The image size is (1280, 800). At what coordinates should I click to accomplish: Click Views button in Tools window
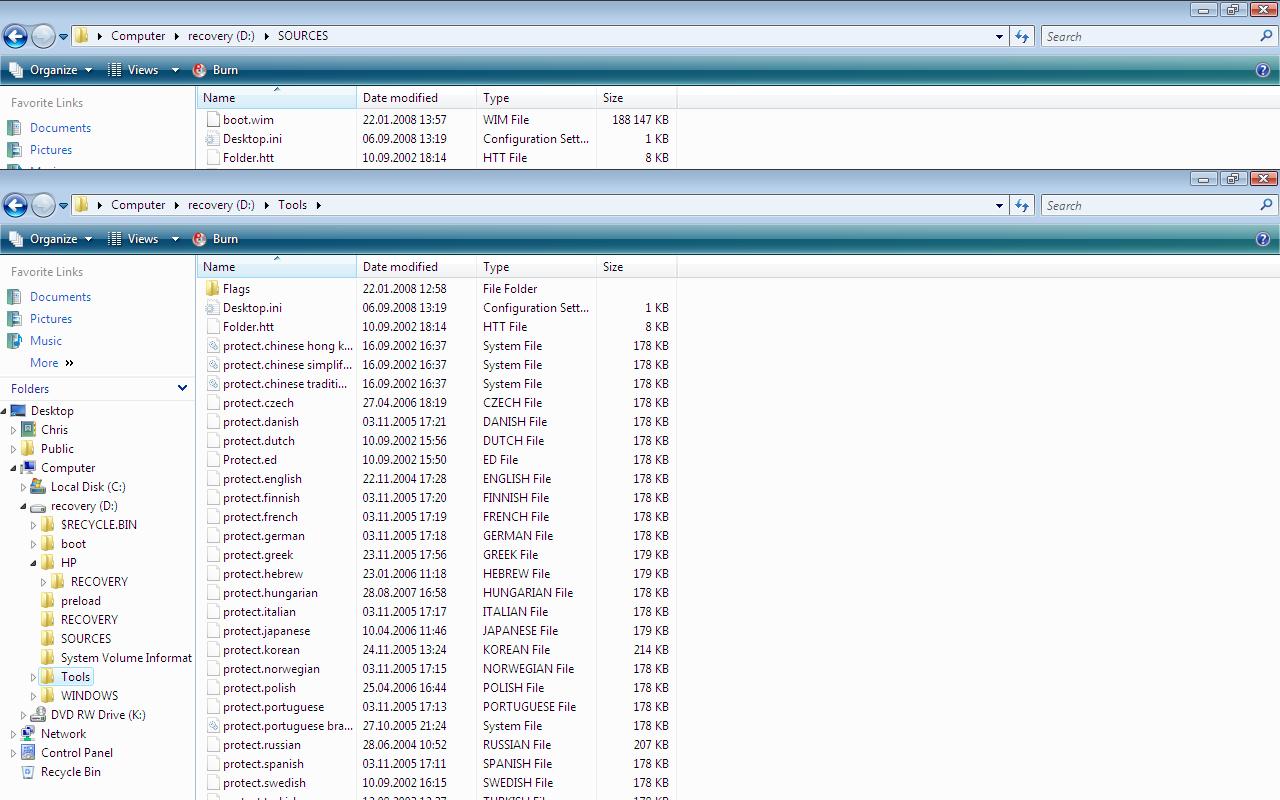point(133,239)
